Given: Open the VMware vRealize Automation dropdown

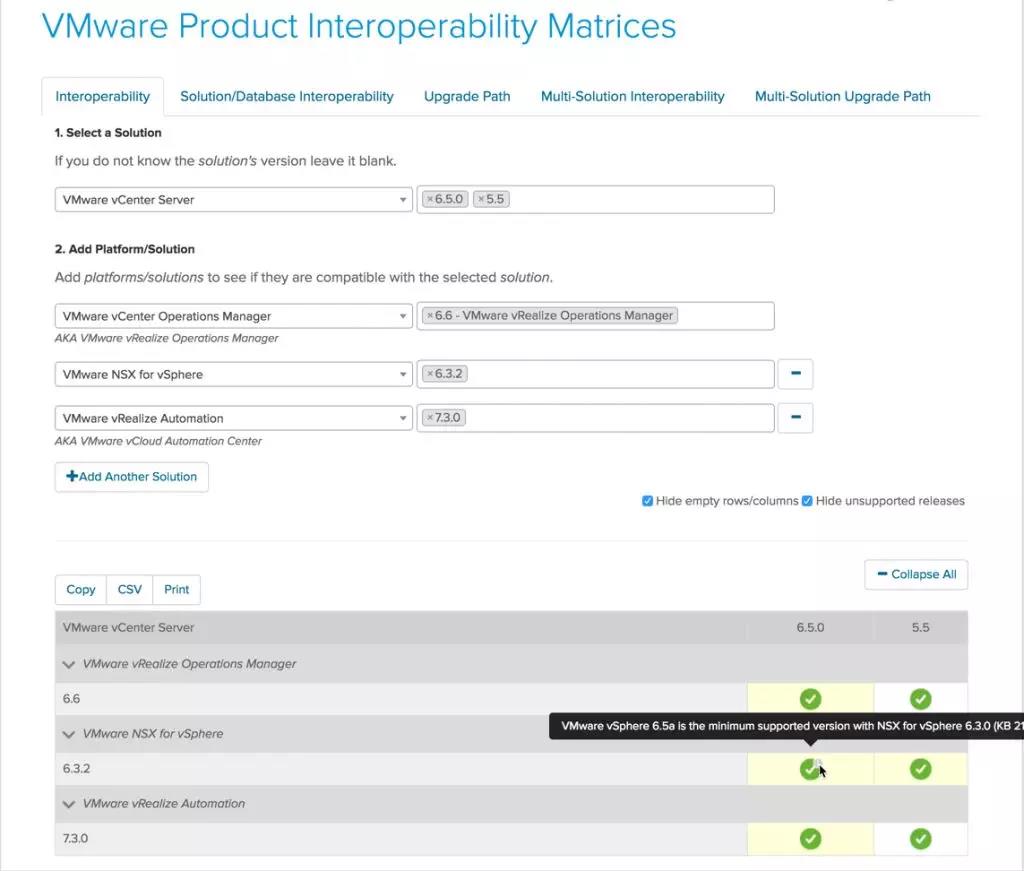Looking at the screenshot, I should (x=233, y=418).
